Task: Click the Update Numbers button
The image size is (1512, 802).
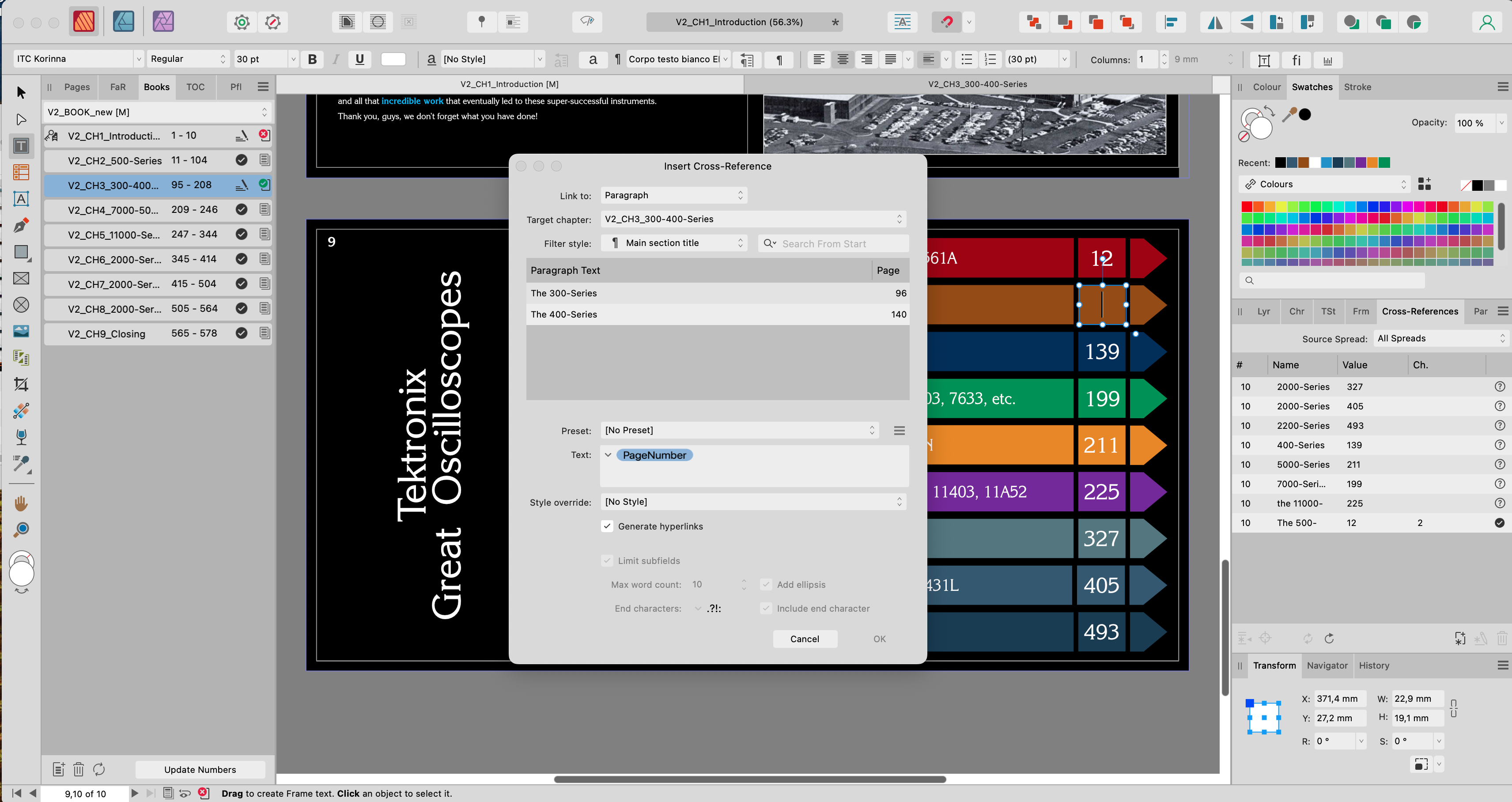Action: [x=200, y=770]
